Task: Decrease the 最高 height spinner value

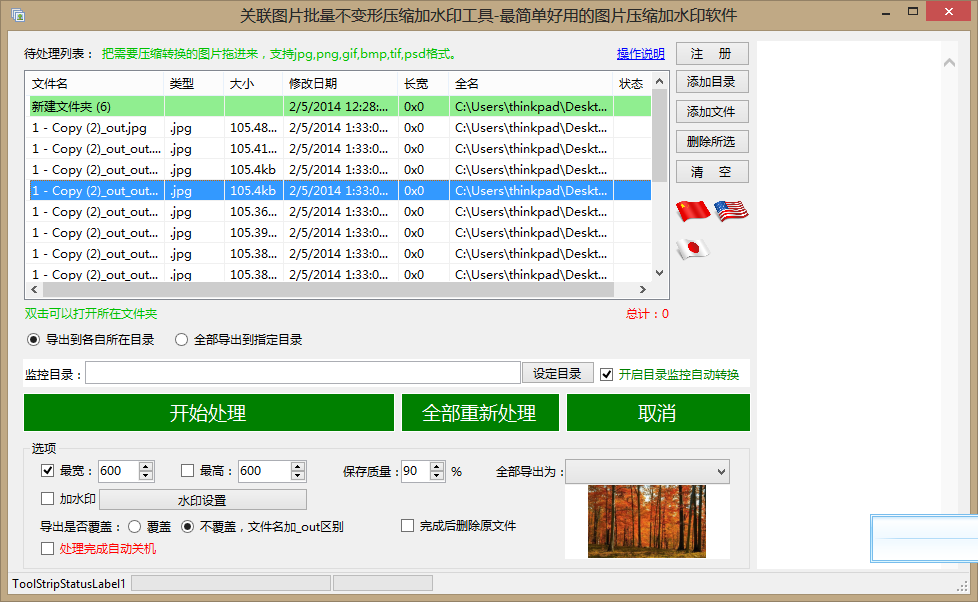Action: point(298,476)
